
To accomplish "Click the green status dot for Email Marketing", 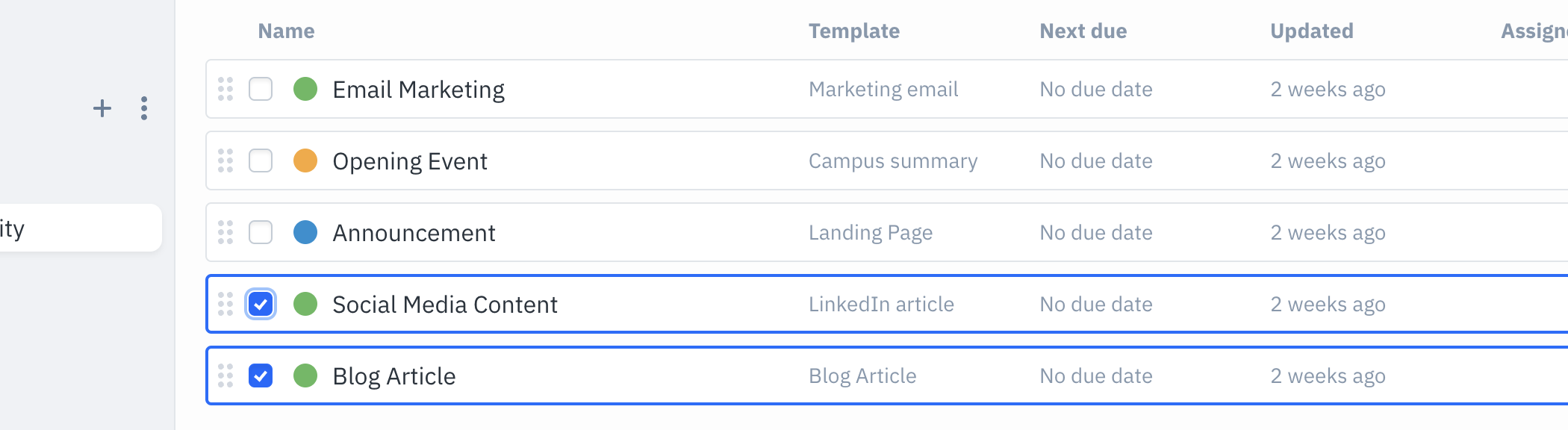I will point(305,89).
